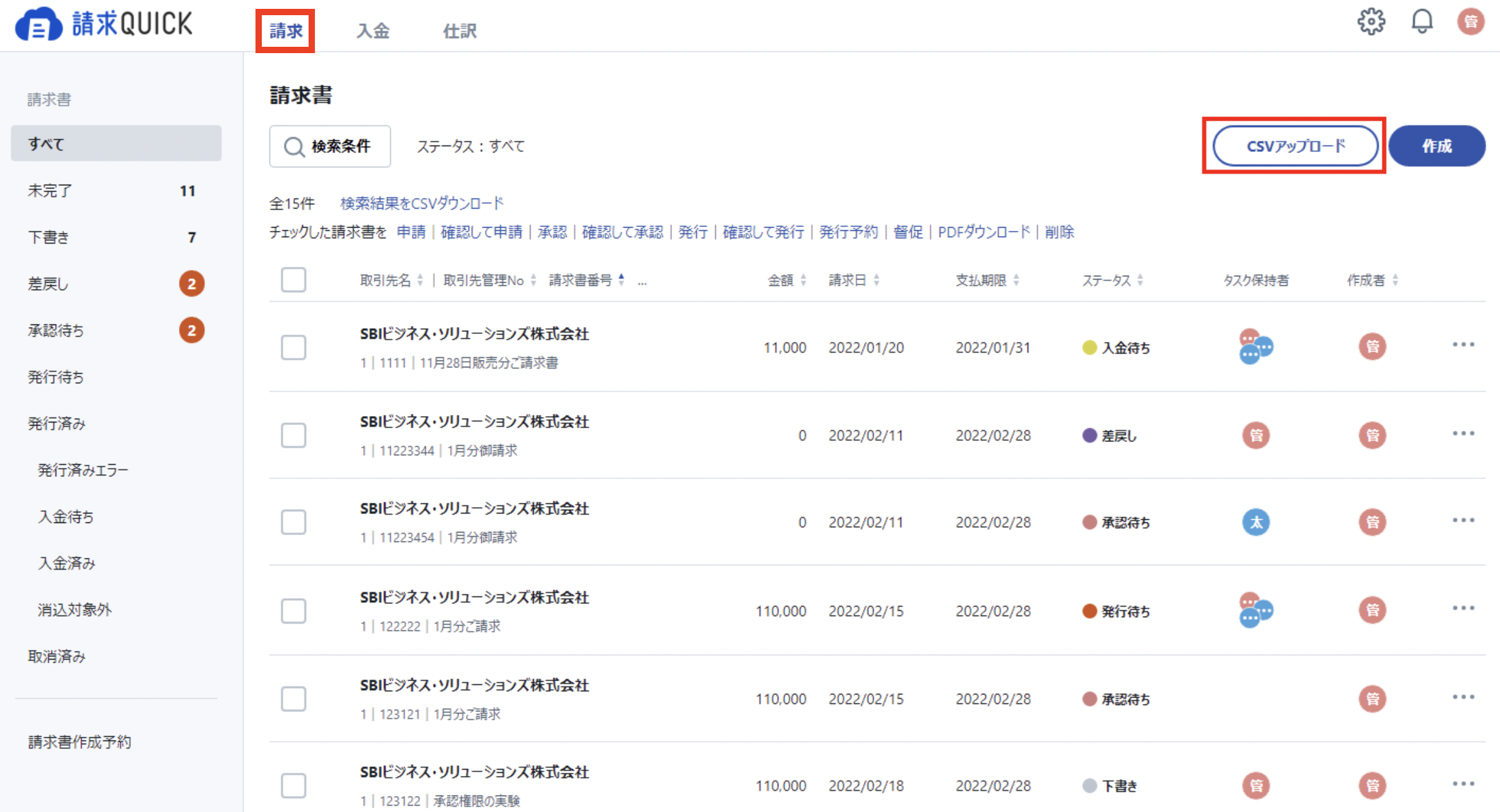Image resolution: width=1500 pixels, height=812 pixels.
Task: Click the 請求QUICK cloud logo
Action: (x=104, y=24)
